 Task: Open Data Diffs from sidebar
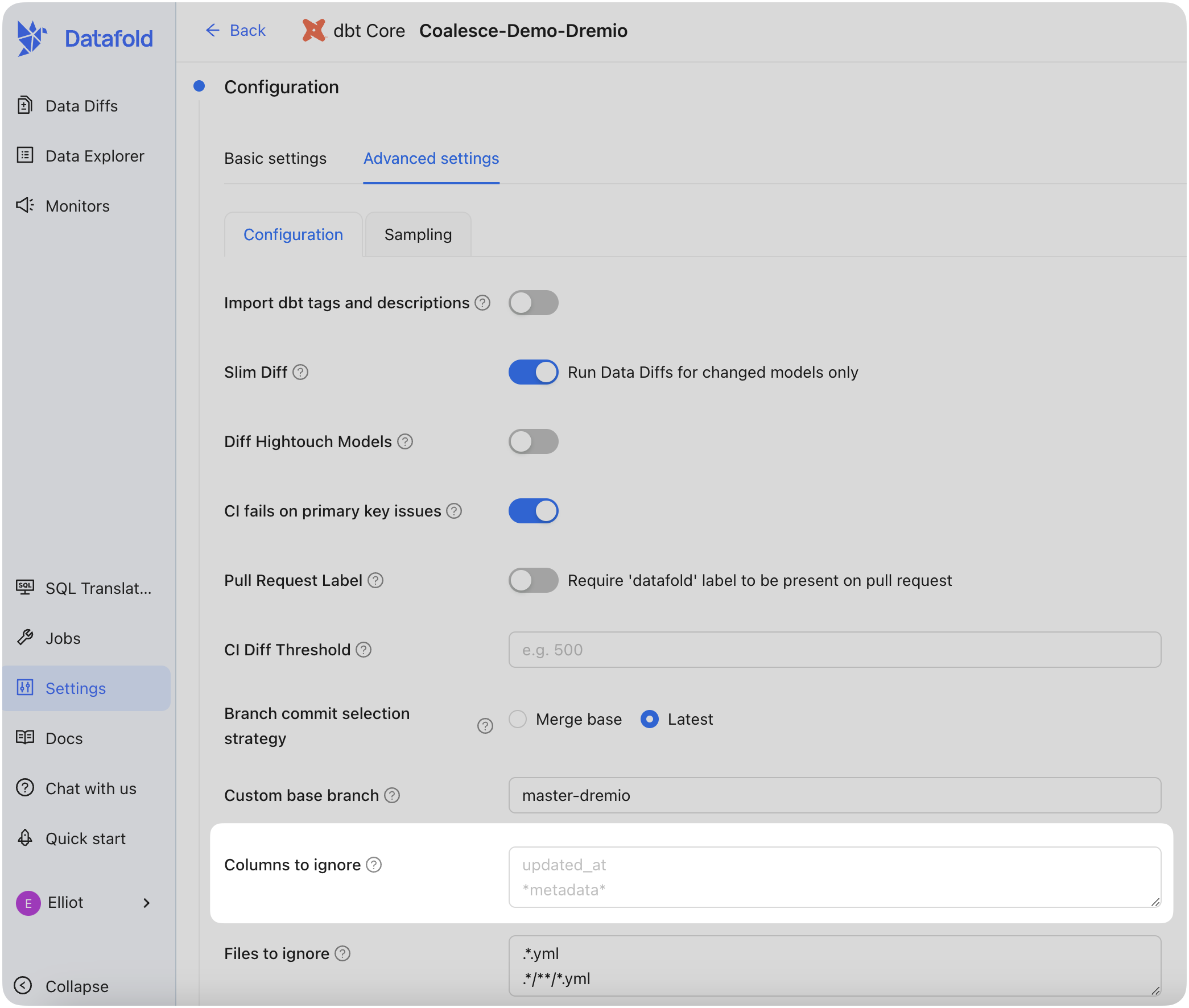click(x=81, y=106)
